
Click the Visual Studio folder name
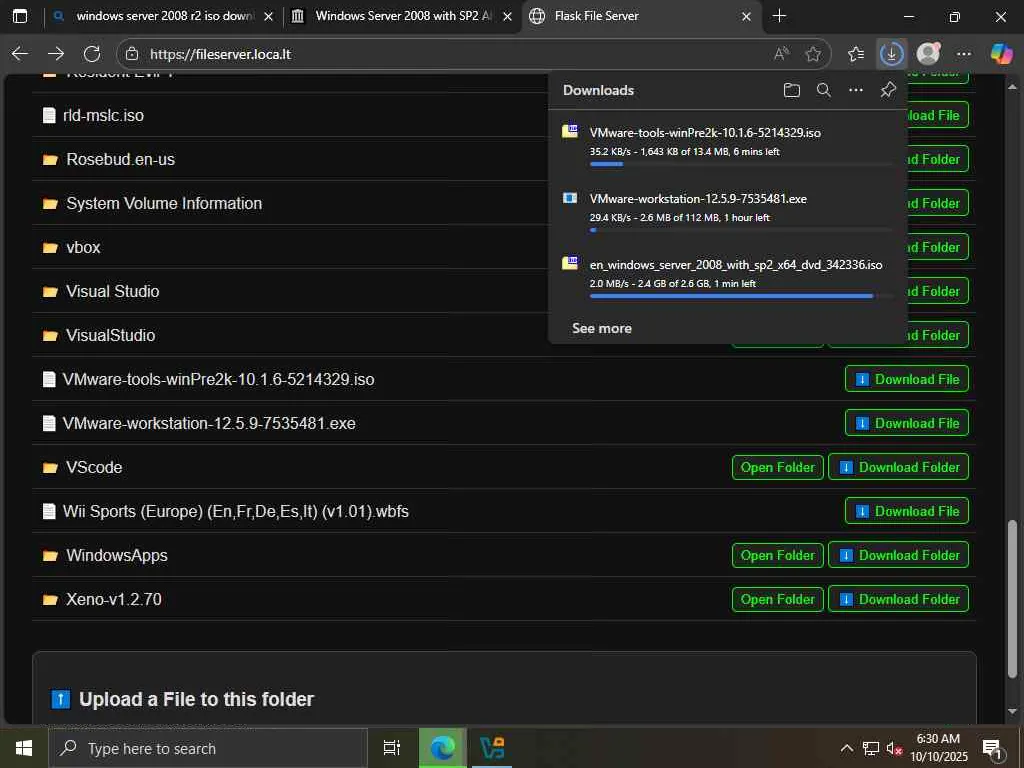(112, 291)
